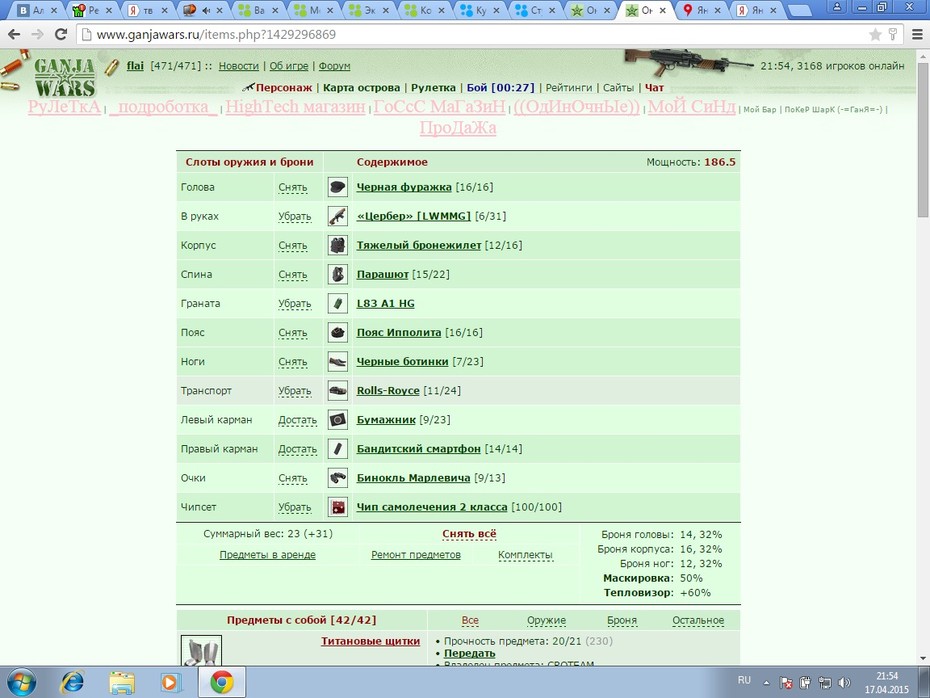Filter inventory by Броня tab
930x698 pixels.
tap(622, 620)
